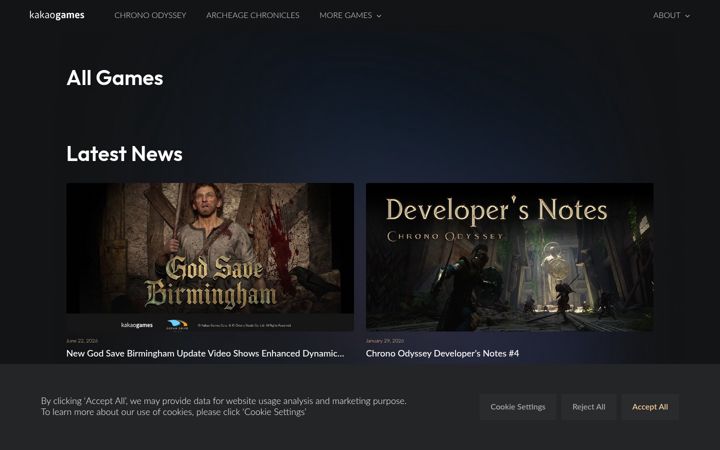Click the kakaogames logo in header
Screen dimensions: 720x450
(x=56, y=15)
